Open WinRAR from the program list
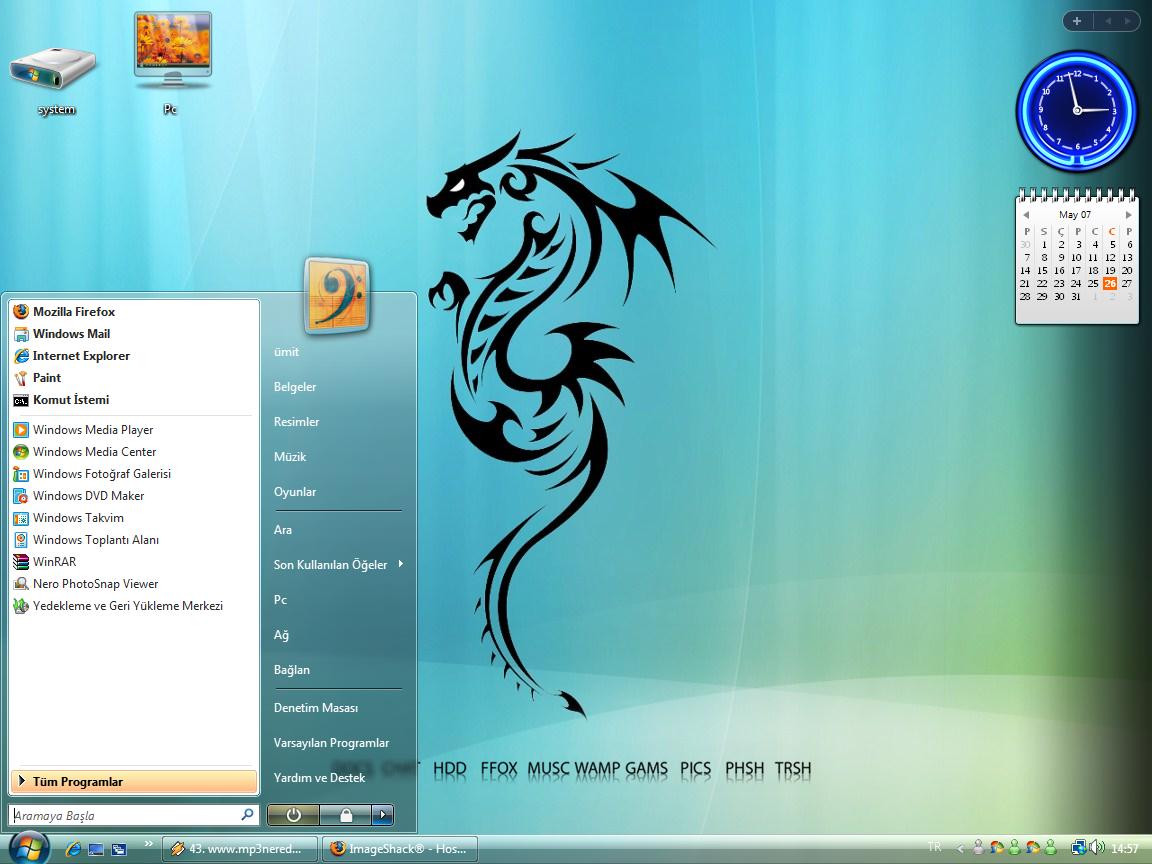The image size is (1152, 864). [x=53, y=562]
